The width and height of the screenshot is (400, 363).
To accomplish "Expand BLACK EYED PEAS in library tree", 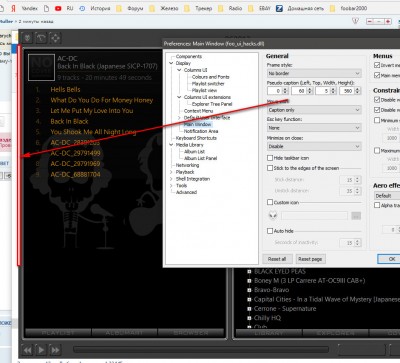I will click(249, 271).
